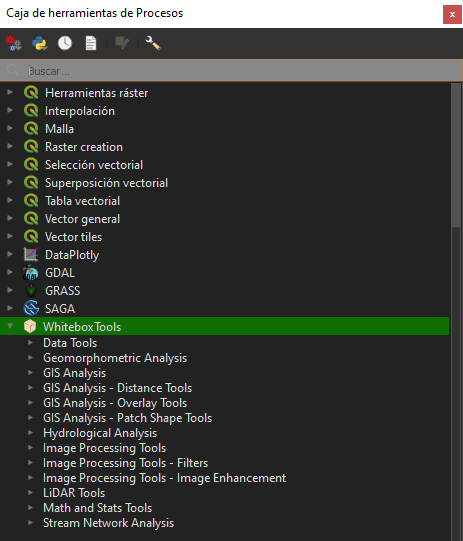
Task: Click QGIS icon beside Vector tiles
Action: click(x=31, y=237)
